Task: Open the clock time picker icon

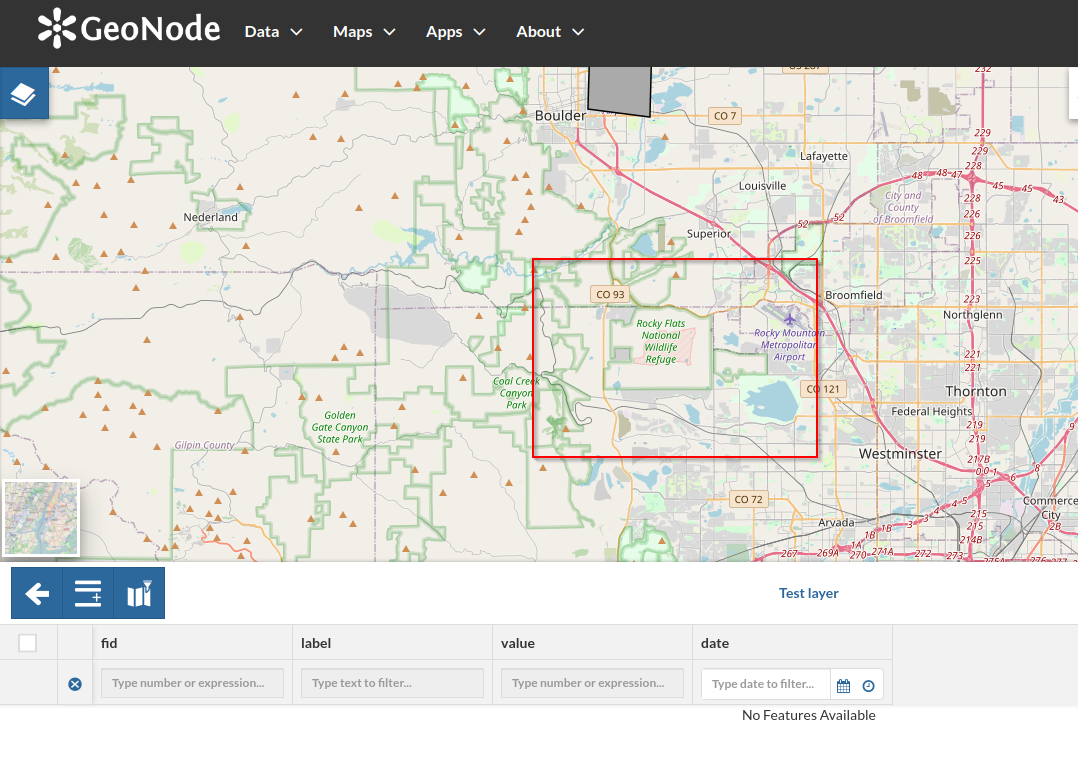Action: pos(868,685)
